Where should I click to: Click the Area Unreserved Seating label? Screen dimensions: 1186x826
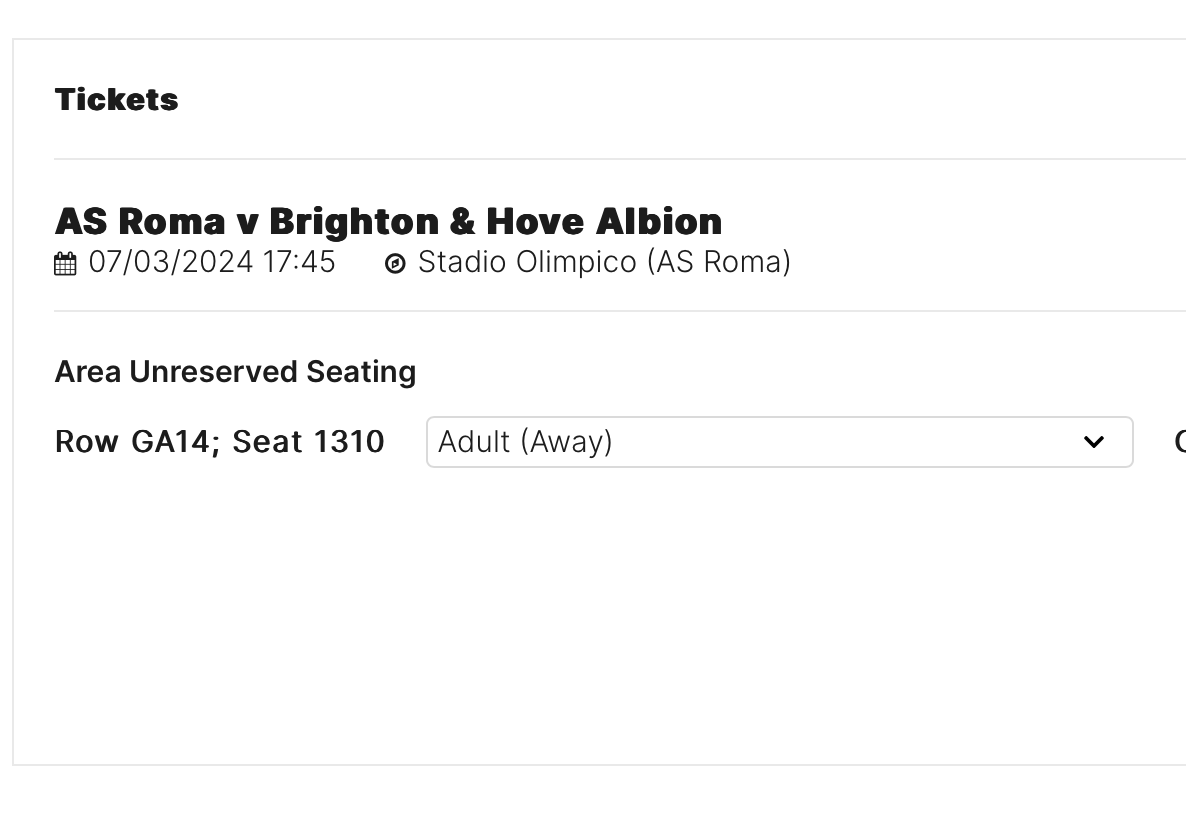tap(235, 372)
